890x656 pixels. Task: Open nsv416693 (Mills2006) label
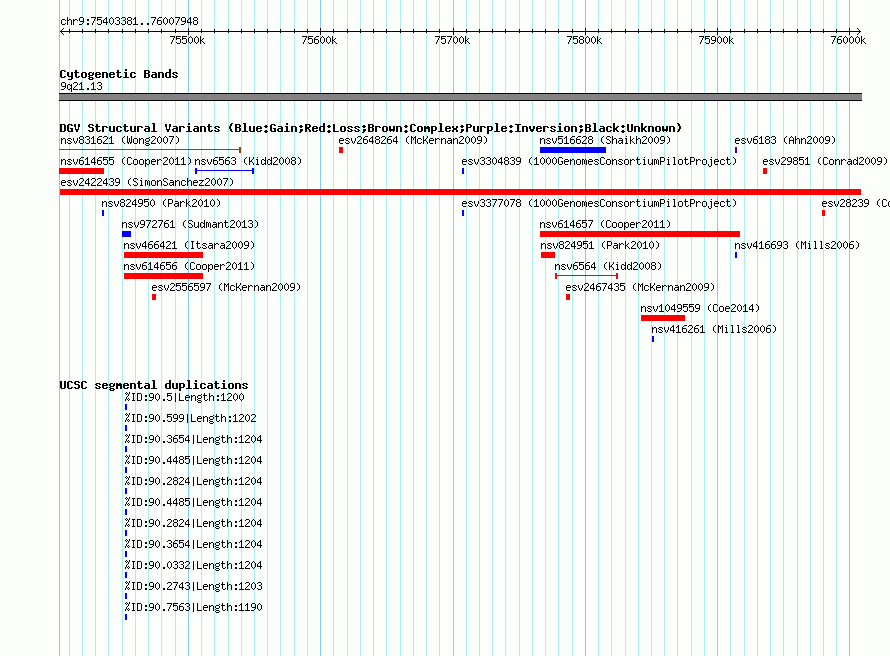(x=797, y=245)
